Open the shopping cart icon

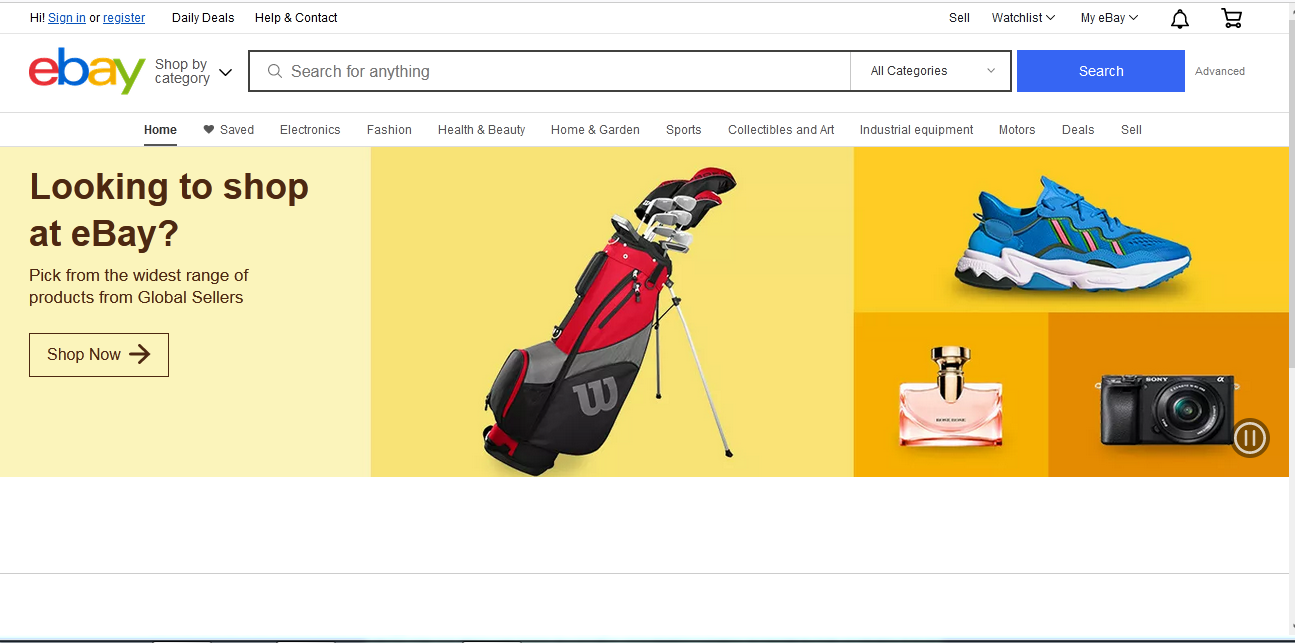(x=1232, y=18)
